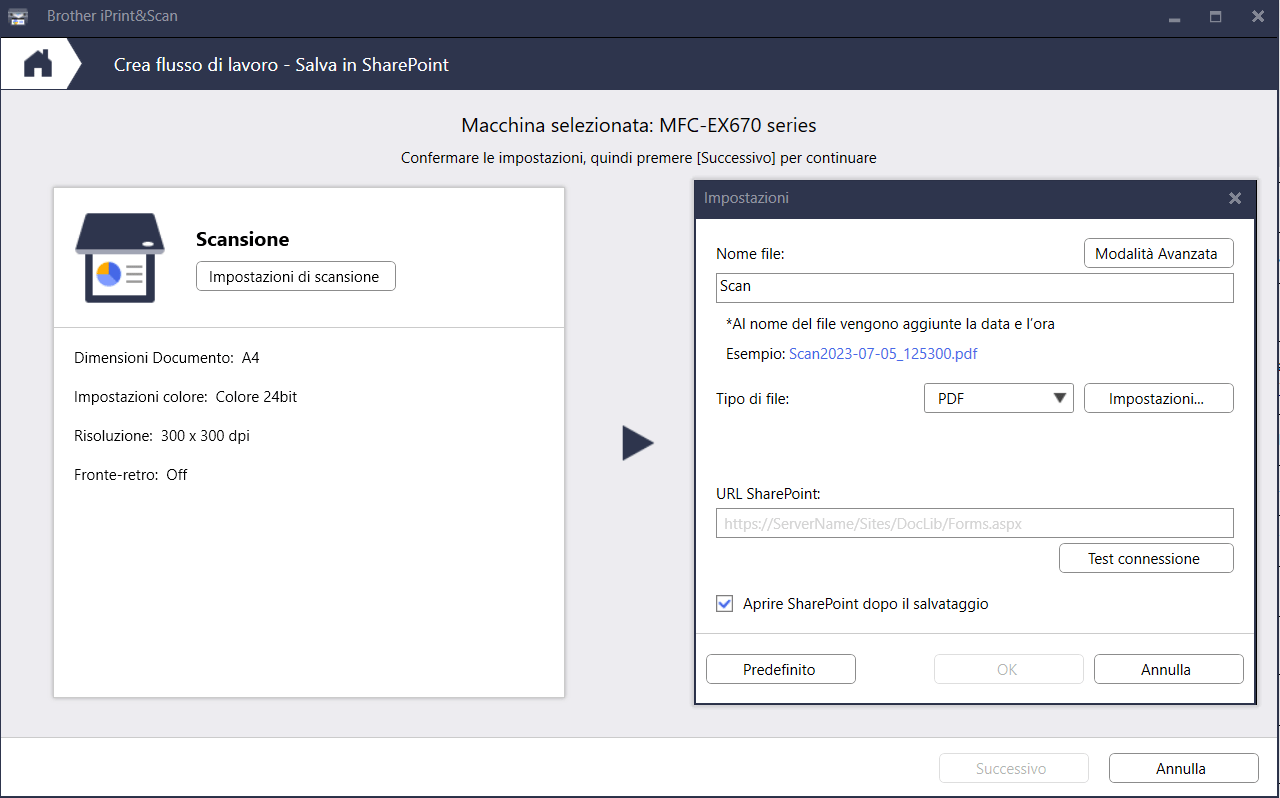
Task: Close the Impostazioni dialog with X
Action: (x=1235, y=199)
